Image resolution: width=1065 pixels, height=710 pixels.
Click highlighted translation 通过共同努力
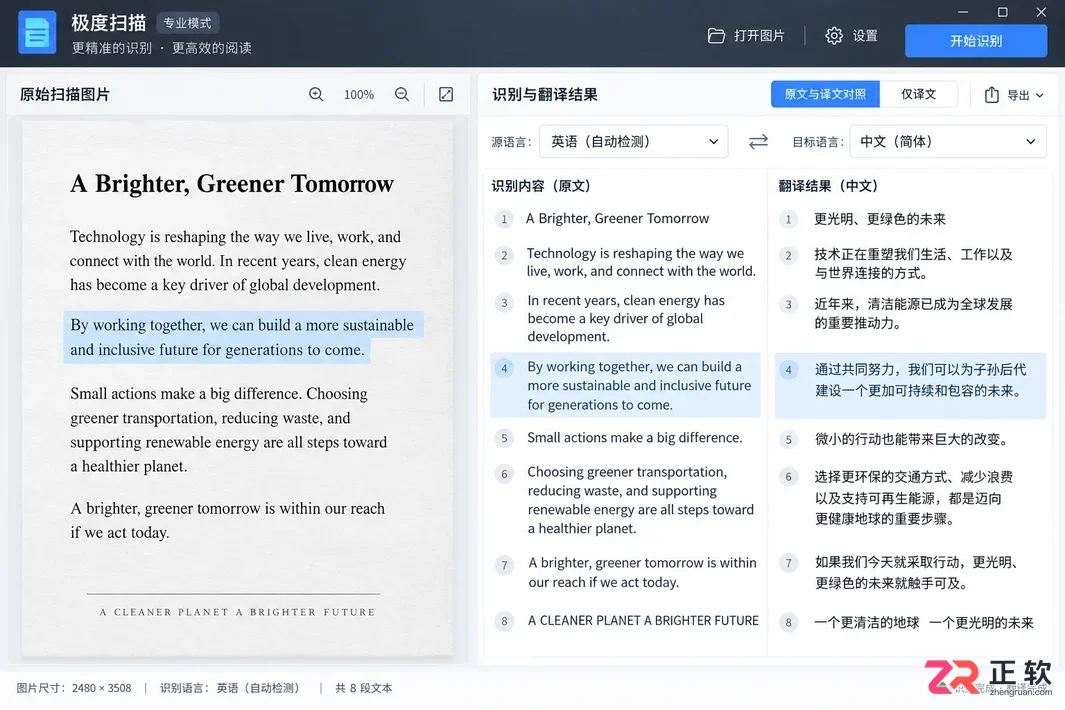click(910, 385)
